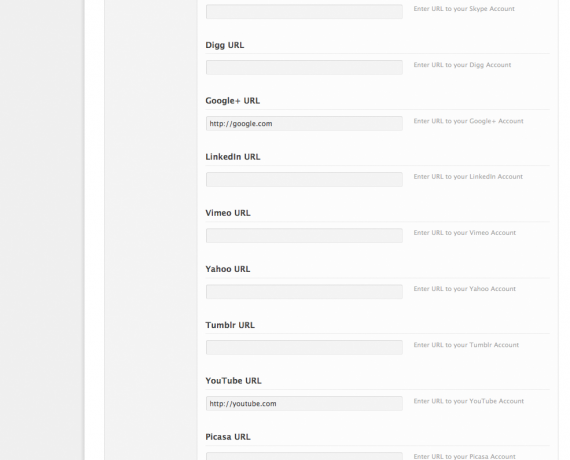Click the 'Enter URL to your Vimeo Account' hint
Screen dimensions: 570x460
(x=465, y=232)
